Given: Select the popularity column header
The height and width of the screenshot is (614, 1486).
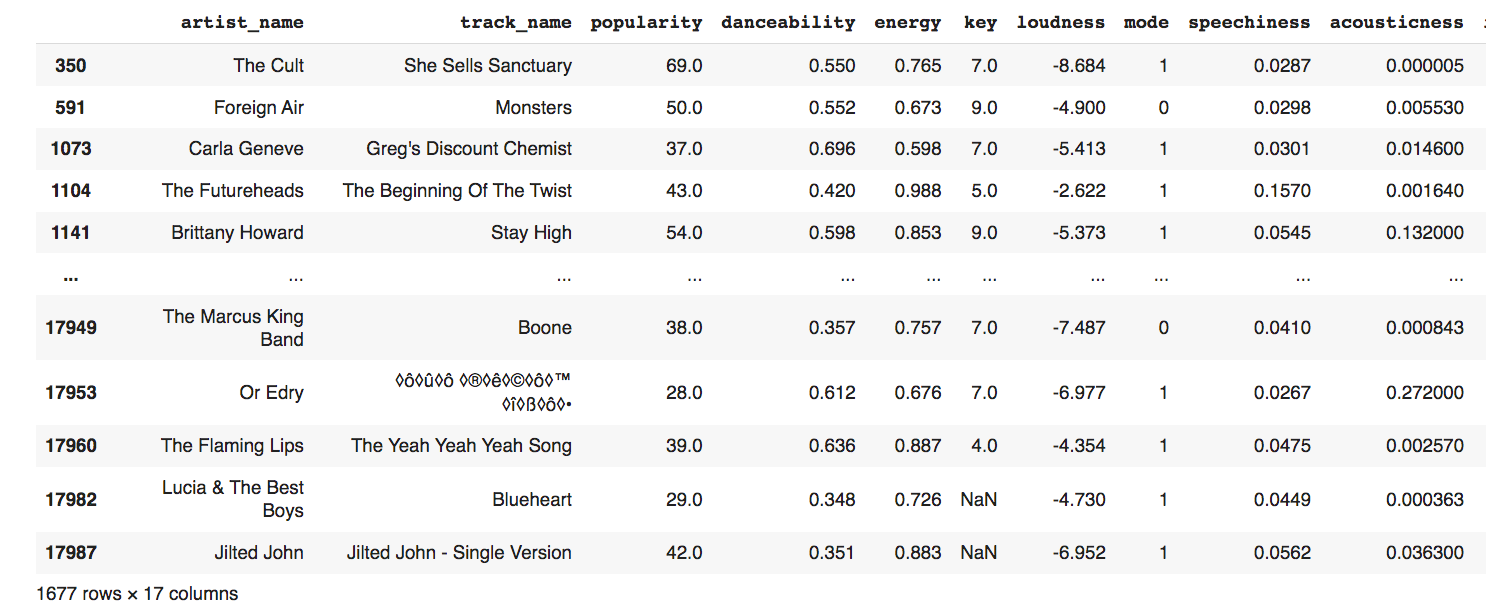Looking at the screenshot, I should 646,22.
